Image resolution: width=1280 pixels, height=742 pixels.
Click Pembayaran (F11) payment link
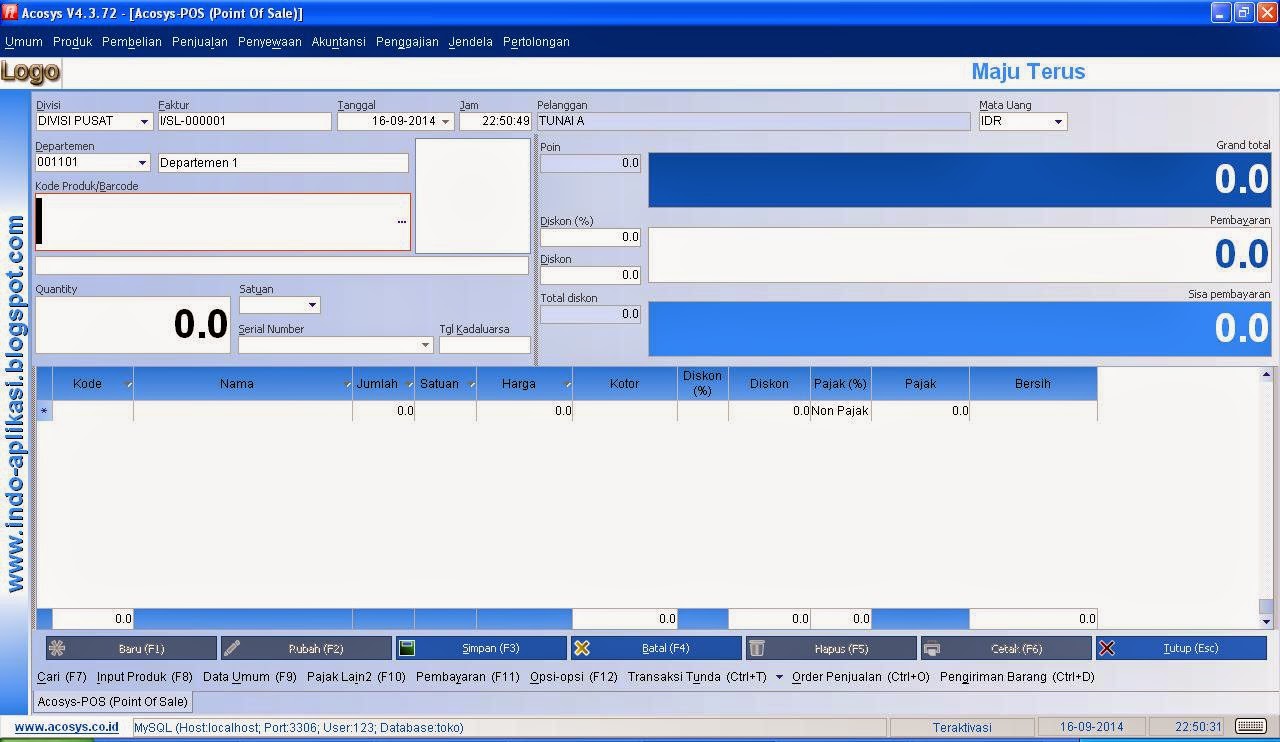[468, 677]
